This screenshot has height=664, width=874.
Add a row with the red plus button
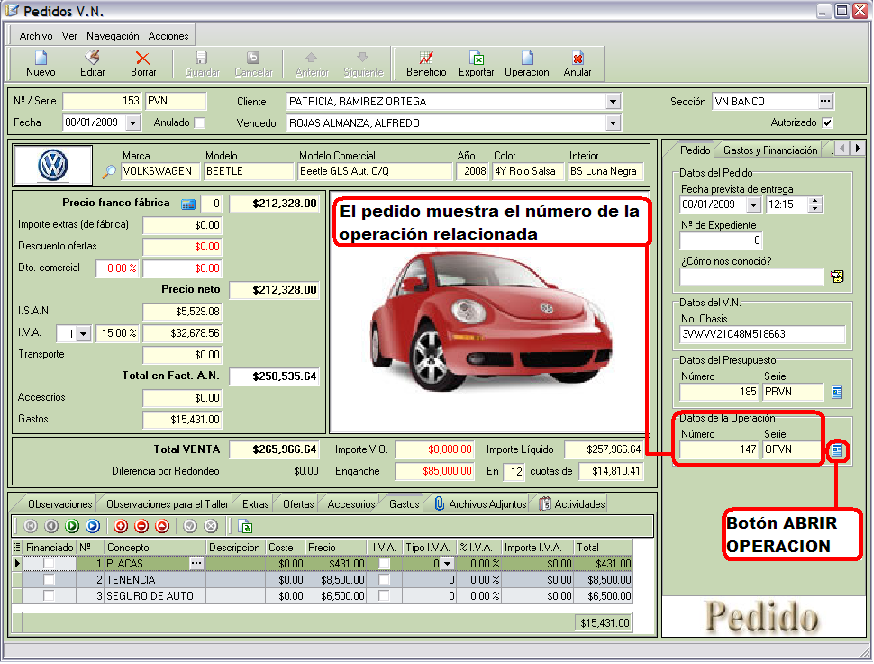121,526
